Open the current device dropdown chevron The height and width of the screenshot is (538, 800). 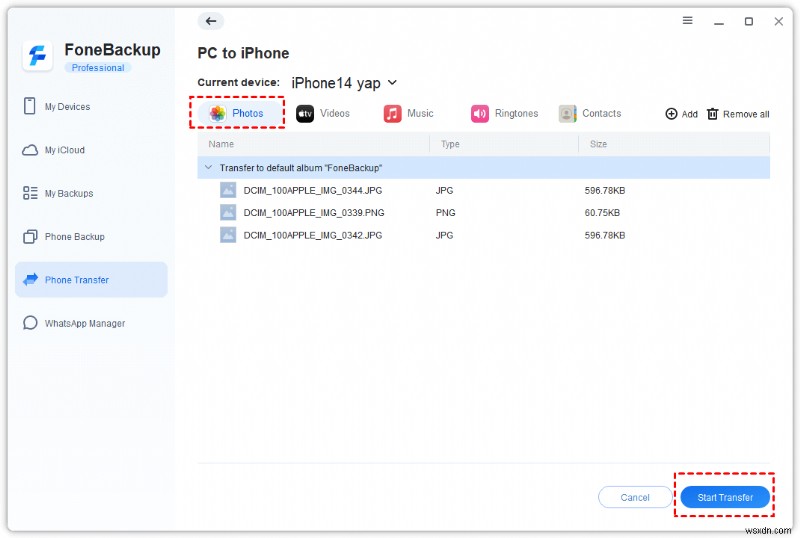tap(392, 82)
